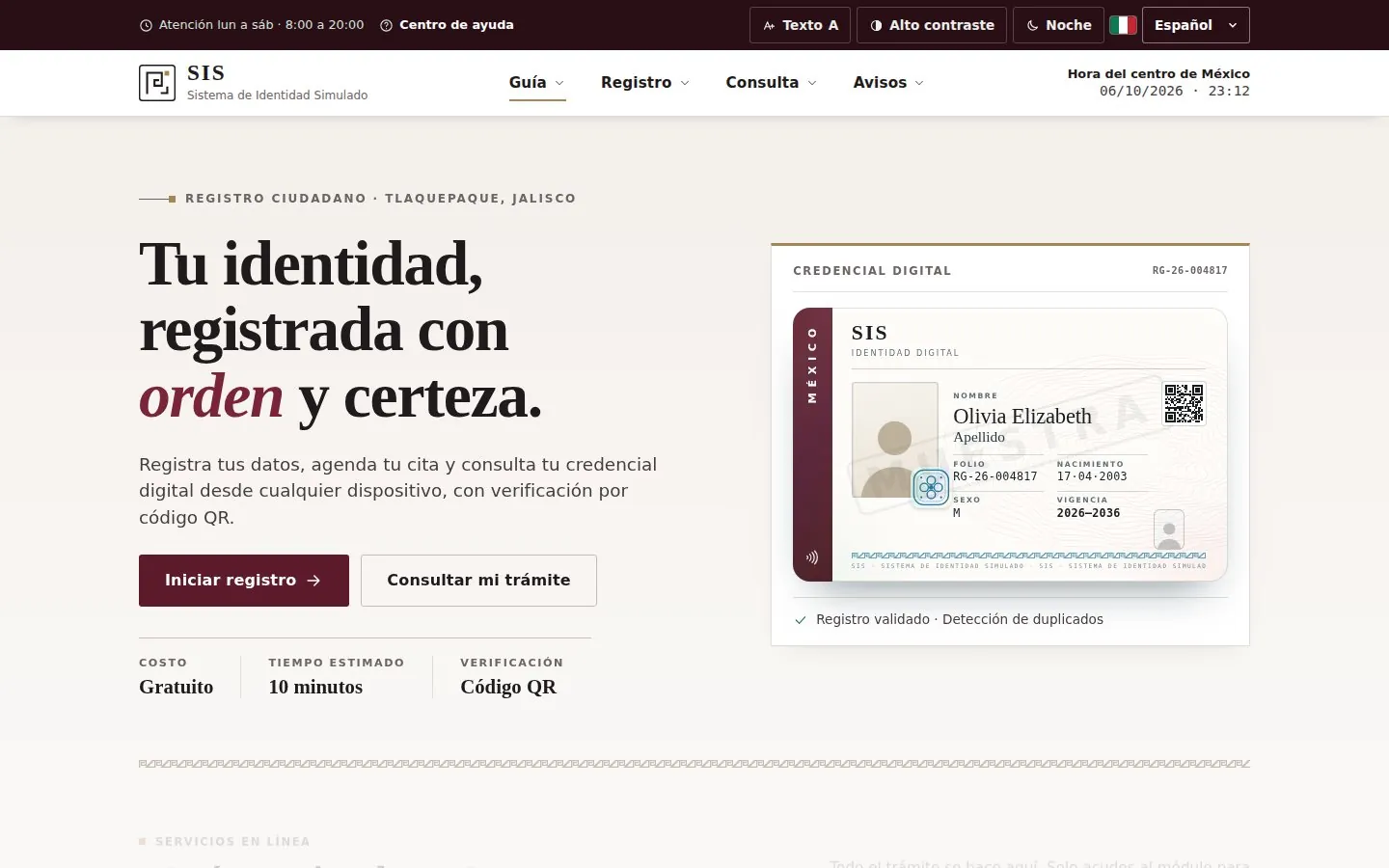Click Consultar mi trámite button
The width and height of the screenshot is (1389, 868).
(478, 581)
